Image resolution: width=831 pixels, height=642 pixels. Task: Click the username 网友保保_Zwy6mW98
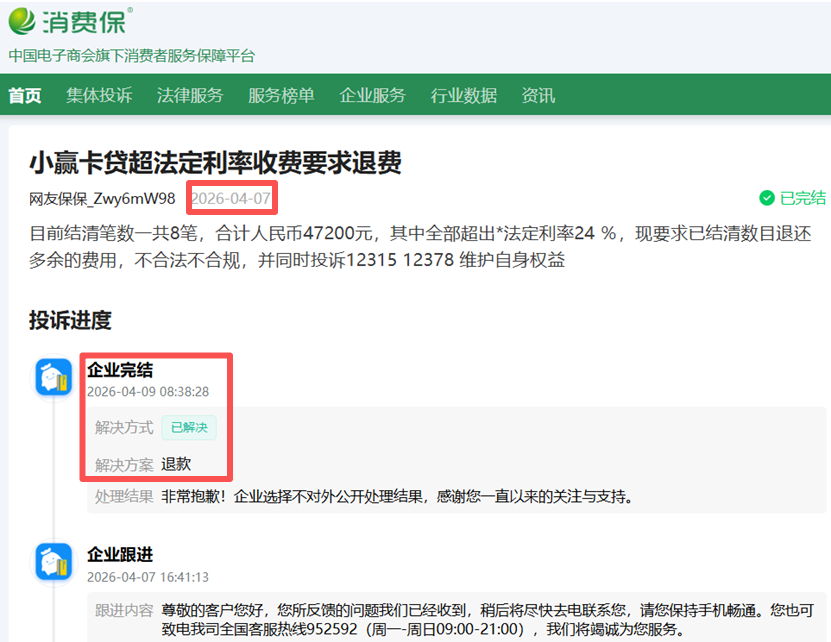coord(103,199)
